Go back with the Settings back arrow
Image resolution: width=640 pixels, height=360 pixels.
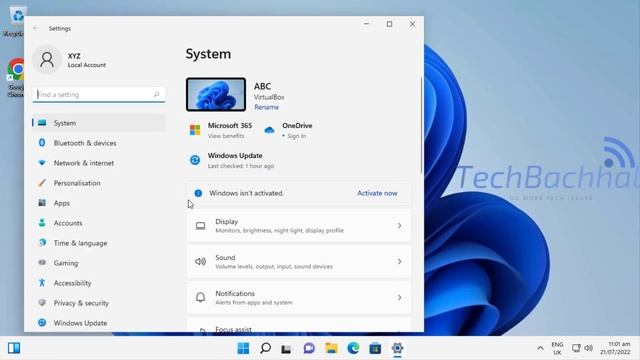click(36, 28)
